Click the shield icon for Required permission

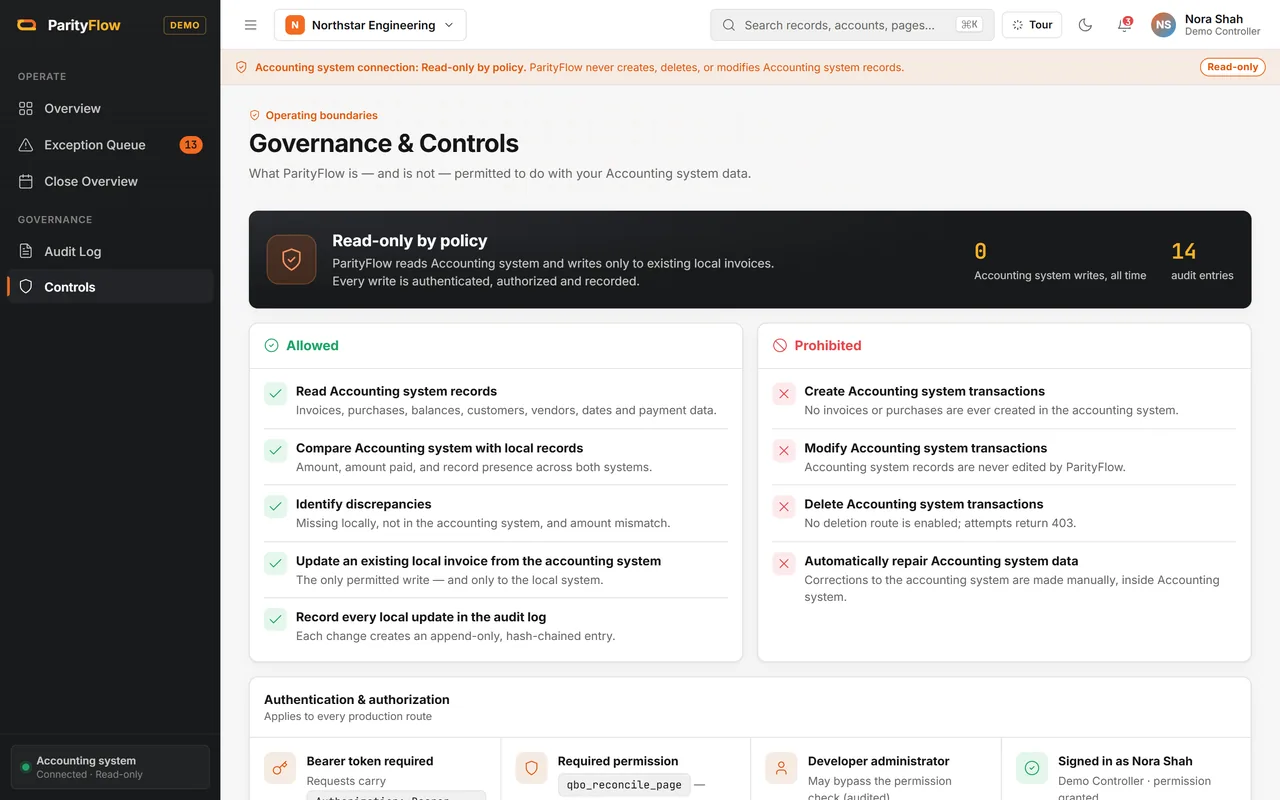[531, 768]
